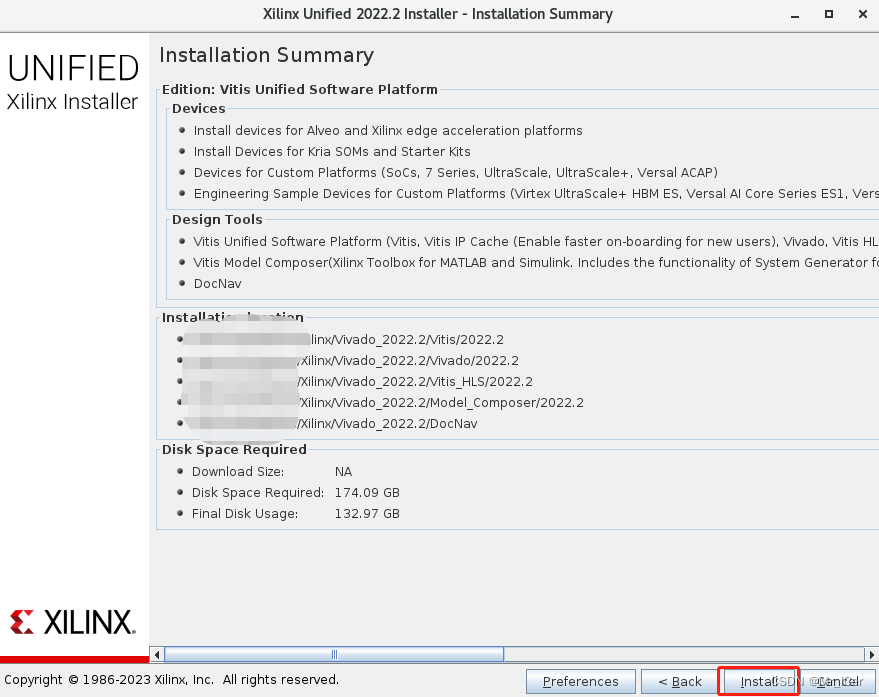
Task: Click the Download Size NA value
Action: coord(343,472)
